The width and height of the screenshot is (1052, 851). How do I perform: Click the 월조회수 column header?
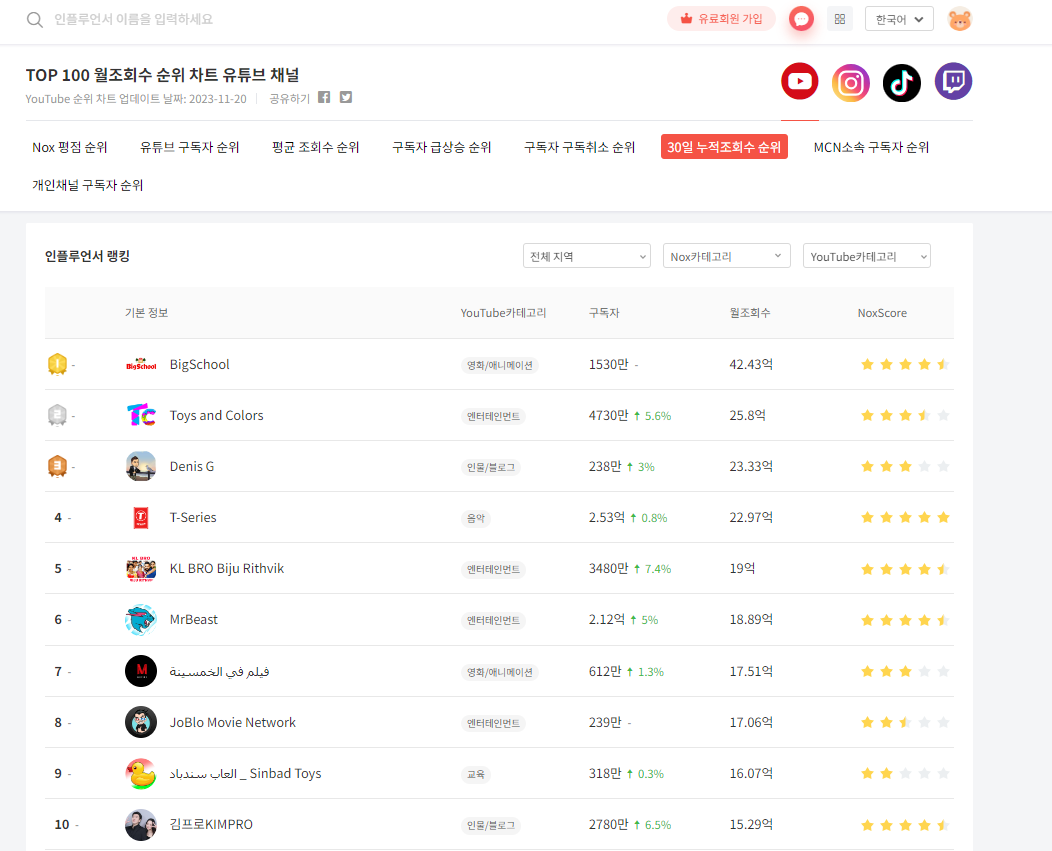click(x=749, y=313)
